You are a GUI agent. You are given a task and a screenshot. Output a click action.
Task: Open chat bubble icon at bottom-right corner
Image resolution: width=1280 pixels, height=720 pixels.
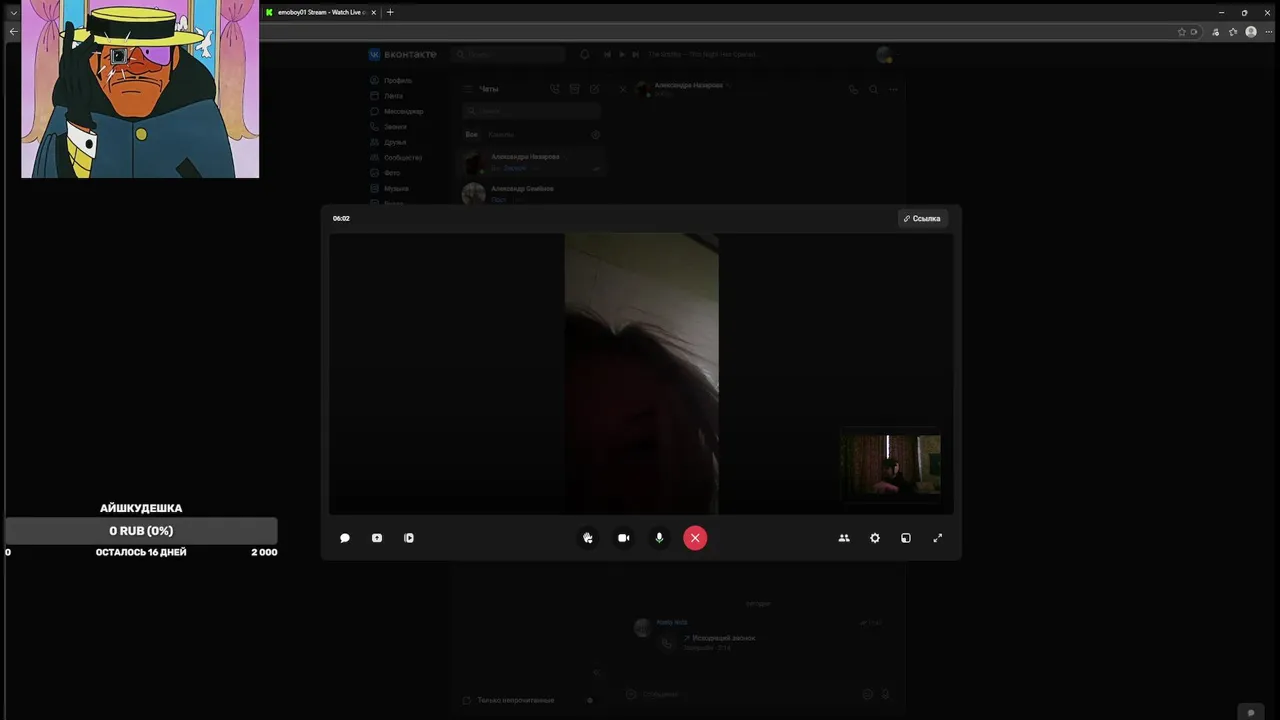[1251, 712]
